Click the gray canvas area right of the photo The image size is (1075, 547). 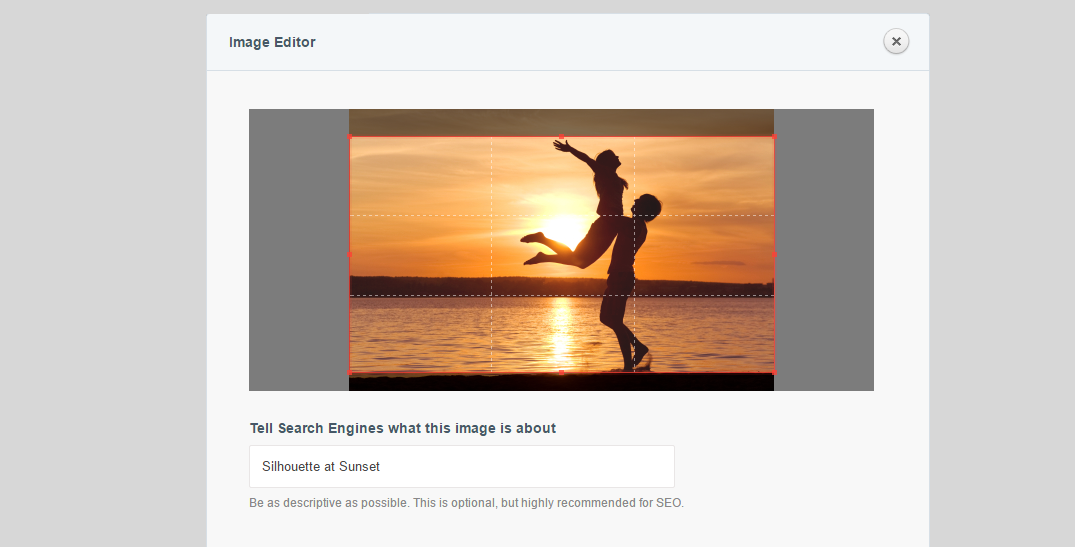823,250
